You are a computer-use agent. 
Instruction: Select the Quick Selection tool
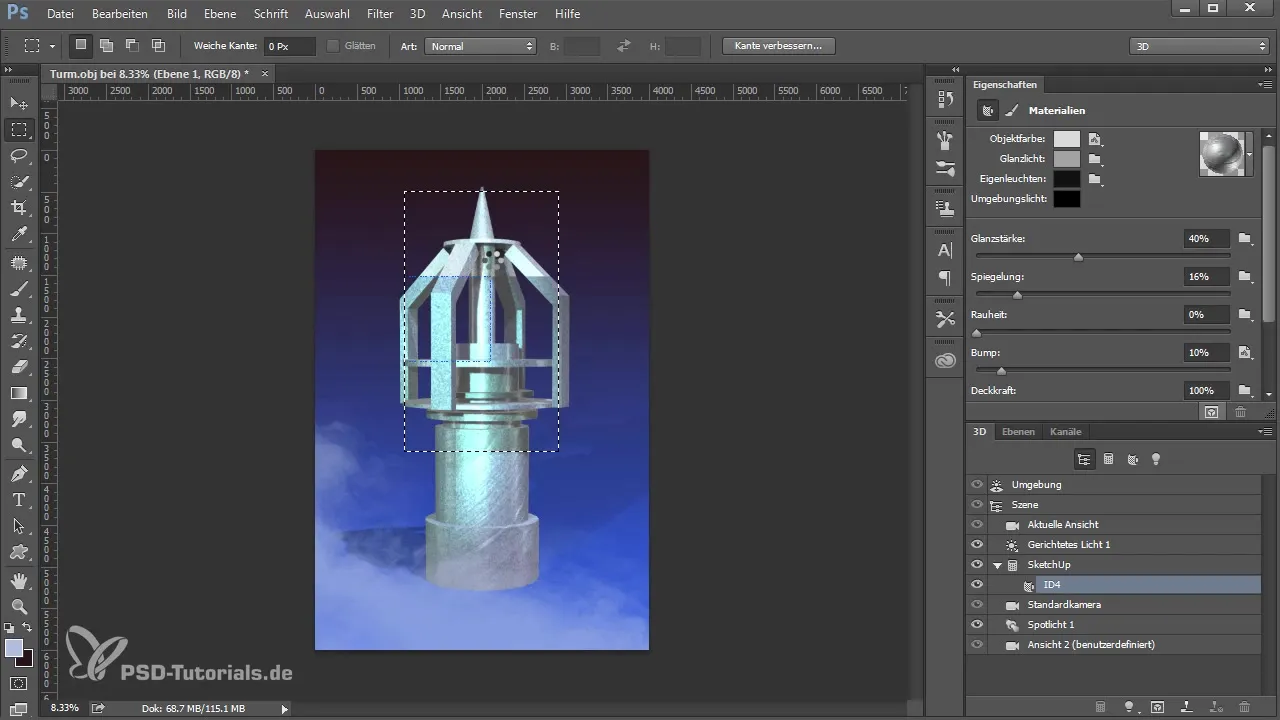[19, 182]
